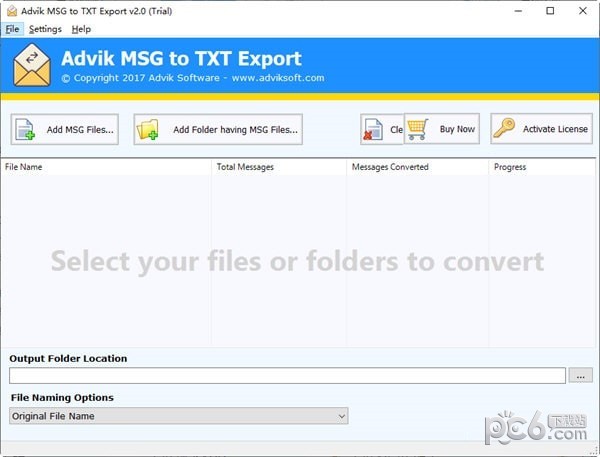Click the File Name column header
This screenshot has height=457, width=600.
point(106,167)
